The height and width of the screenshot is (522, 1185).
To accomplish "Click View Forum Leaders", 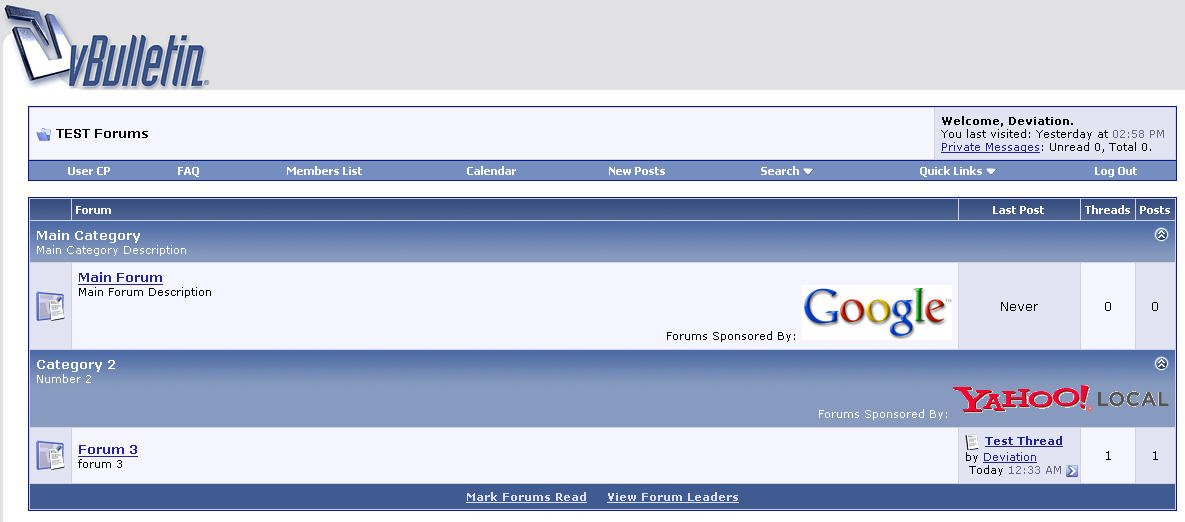I will pos(673,497).
